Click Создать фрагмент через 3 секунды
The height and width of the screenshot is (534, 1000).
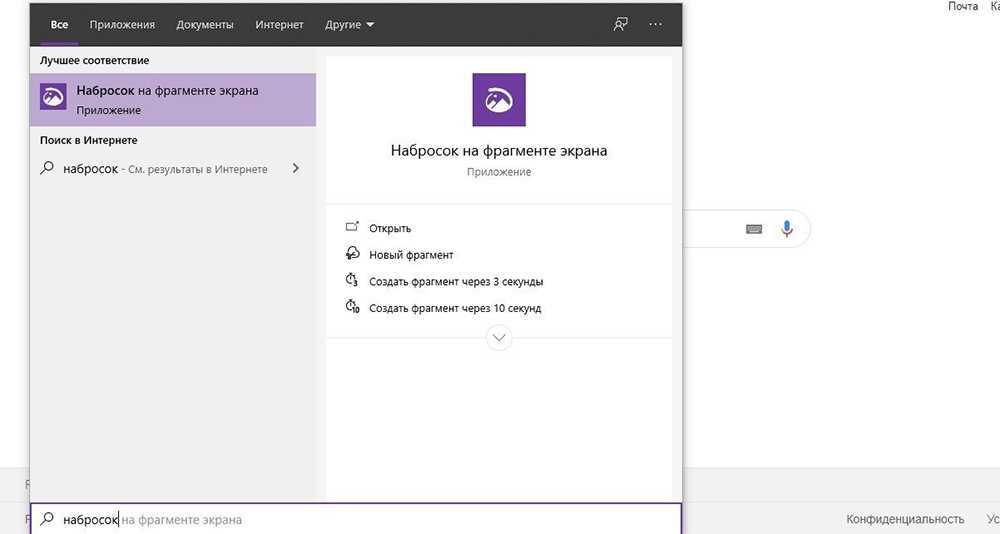pos(456,281)
